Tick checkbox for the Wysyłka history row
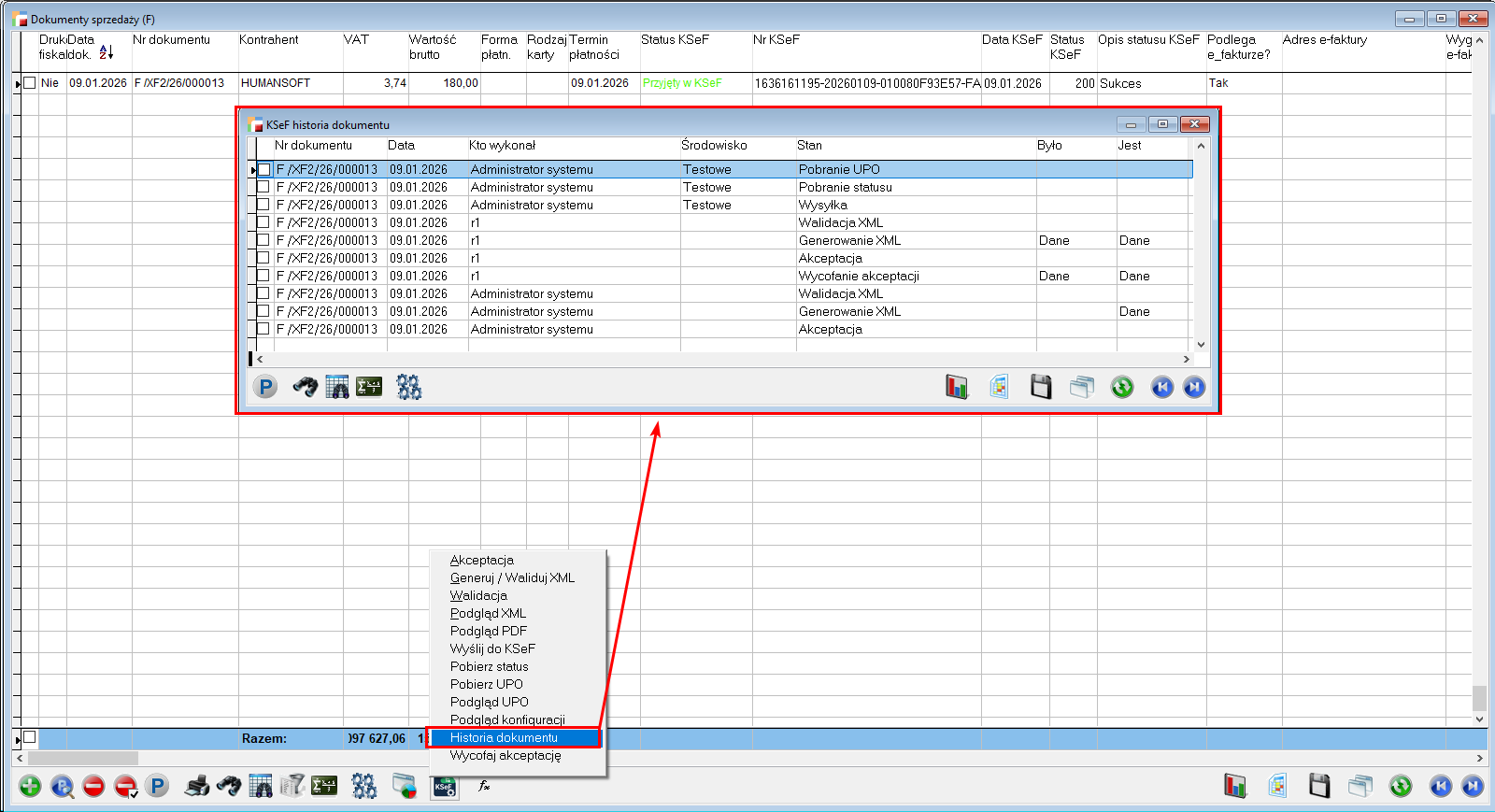Viewport: 1495px width, 812px height. coord(264,205)
